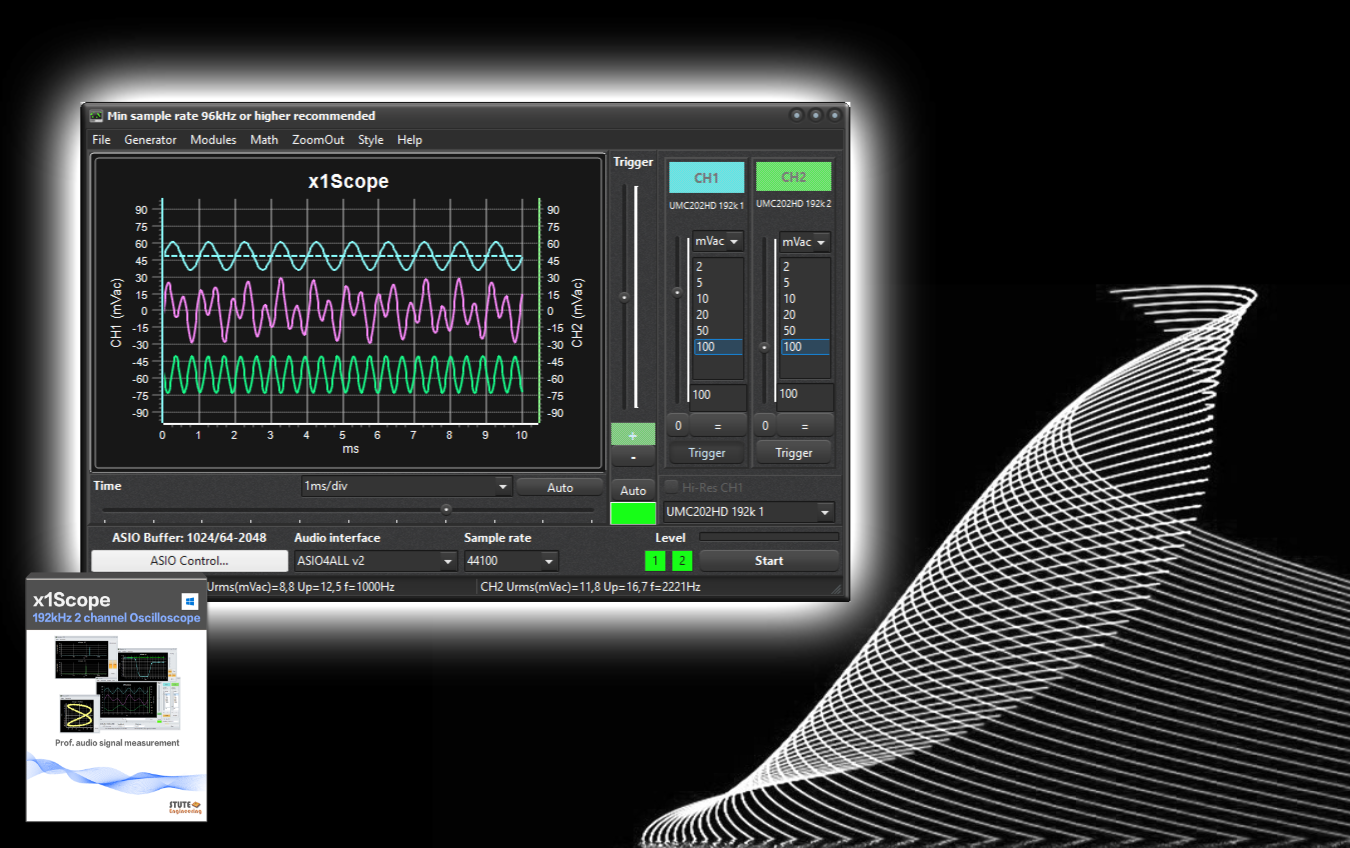Click CH2 equals scale button
This screenshot has height=848, width=1350.
click(804, 426)
